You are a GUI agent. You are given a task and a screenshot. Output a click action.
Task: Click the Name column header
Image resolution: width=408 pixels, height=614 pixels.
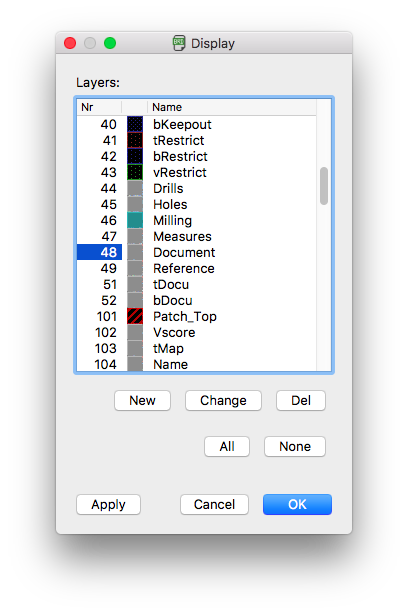[x=232, y=107]
